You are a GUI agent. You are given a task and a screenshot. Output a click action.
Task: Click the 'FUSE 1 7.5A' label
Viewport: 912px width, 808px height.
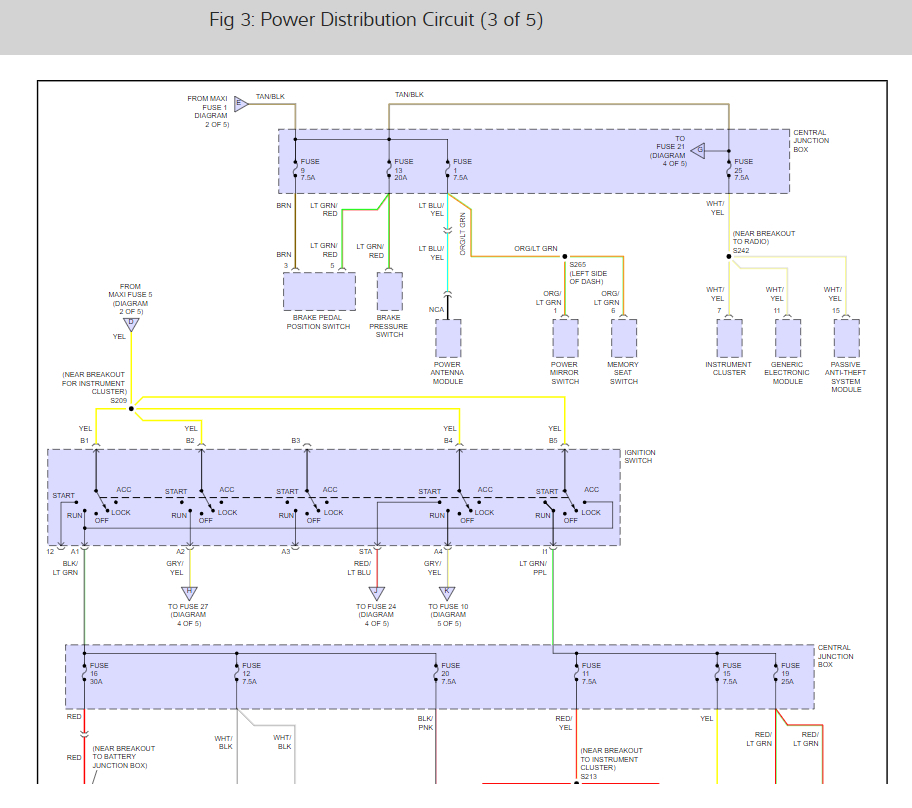point(462,169)
